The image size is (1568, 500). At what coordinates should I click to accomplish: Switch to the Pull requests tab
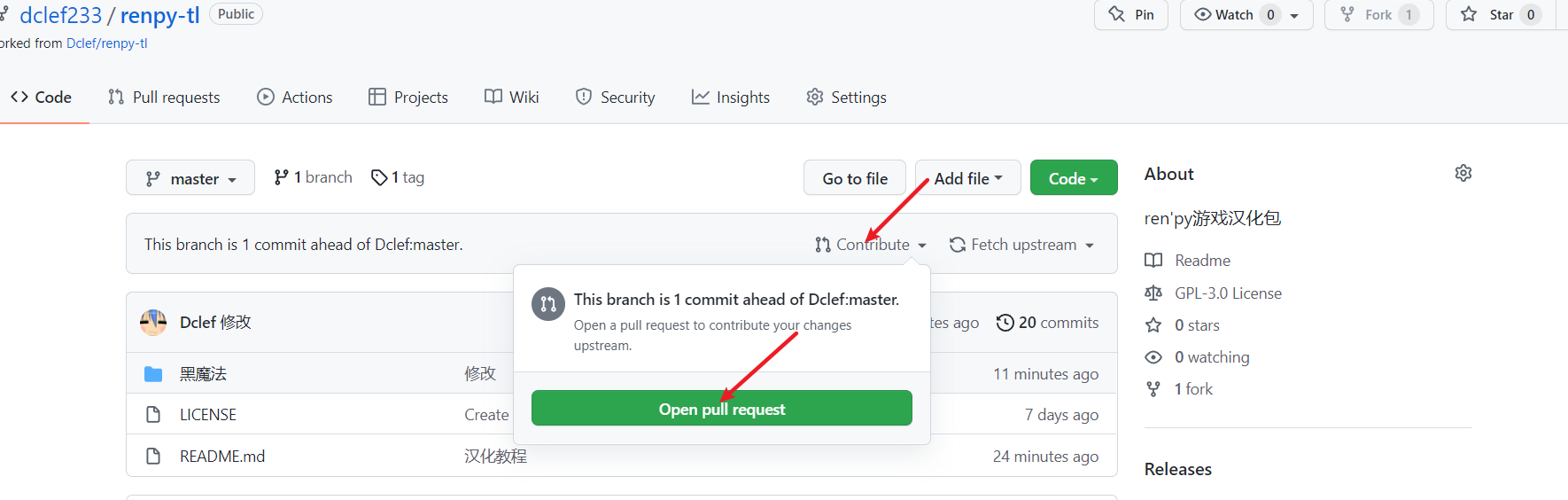[164, 98]
